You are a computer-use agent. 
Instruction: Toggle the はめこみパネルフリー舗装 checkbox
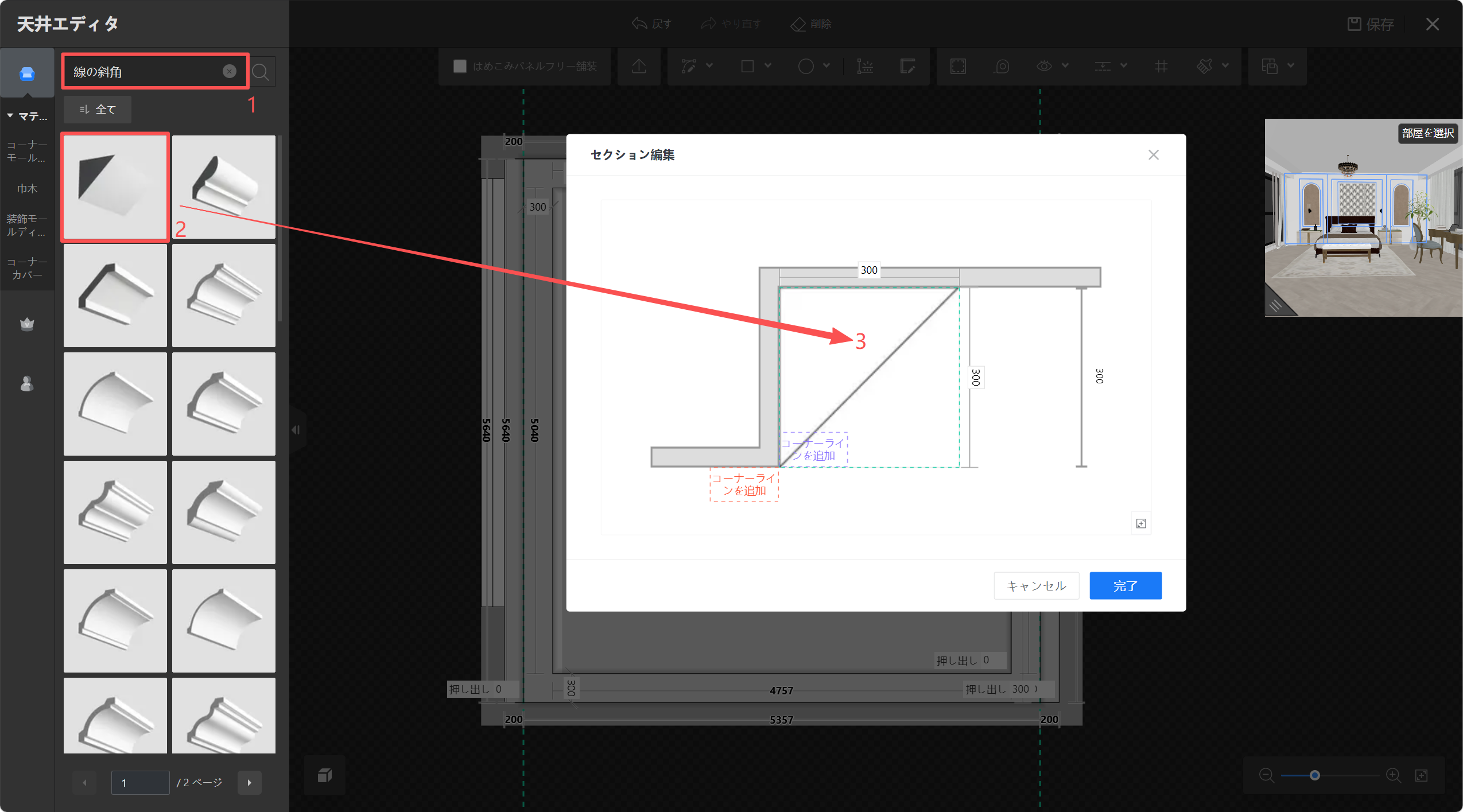(x=460, y=67)
